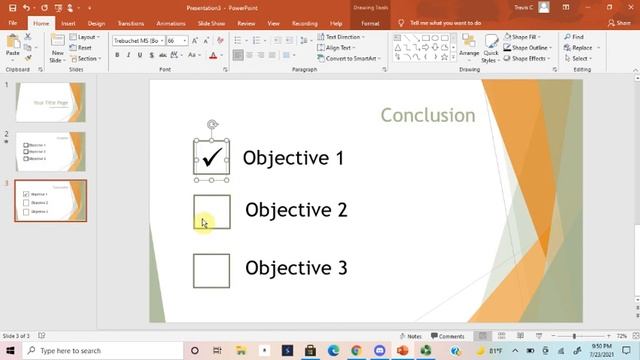This screenshot has height=360, width=640.
Task: Toggle bold formatting
Action: tap(117, 55)
